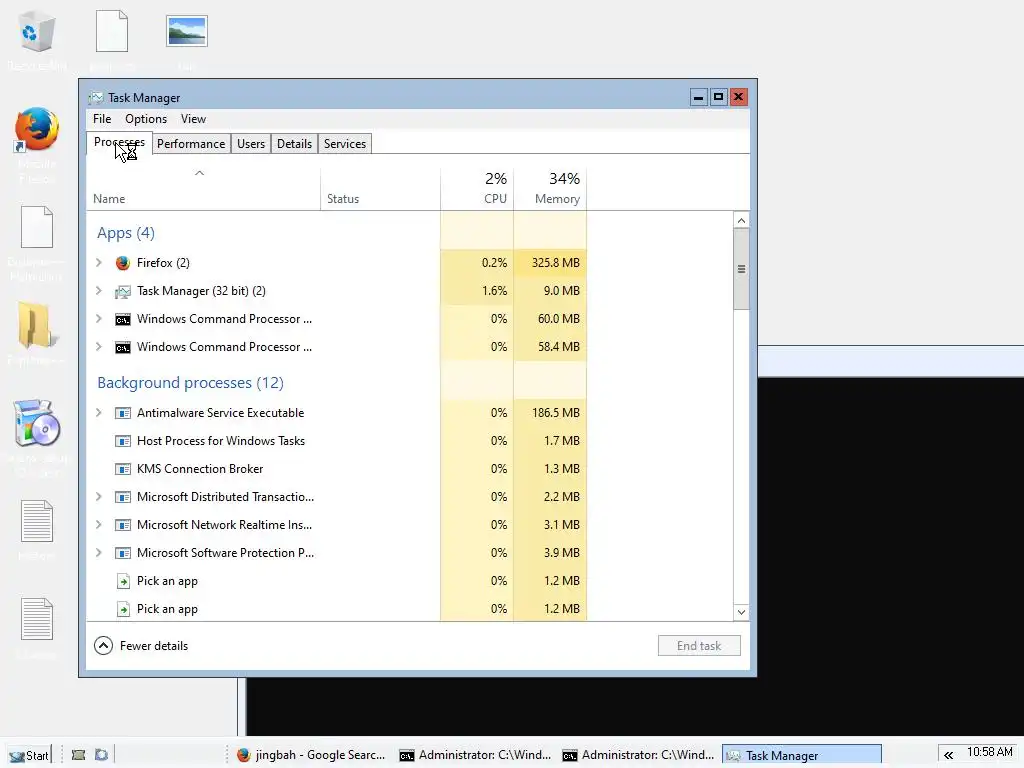Select the KMS Connection Broker row
Viewport: 1024px width, 768px height.
pyautogui.click(x=336, y=469)
